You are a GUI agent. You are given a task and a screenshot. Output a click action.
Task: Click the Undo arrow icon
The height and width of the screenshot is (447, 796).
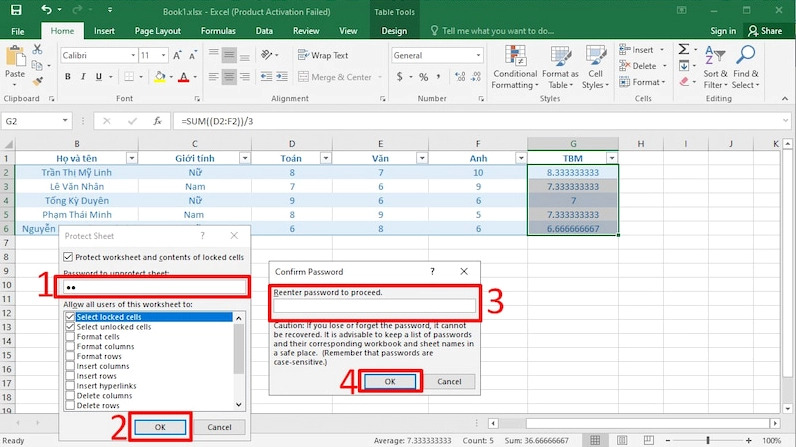point(46,10)
